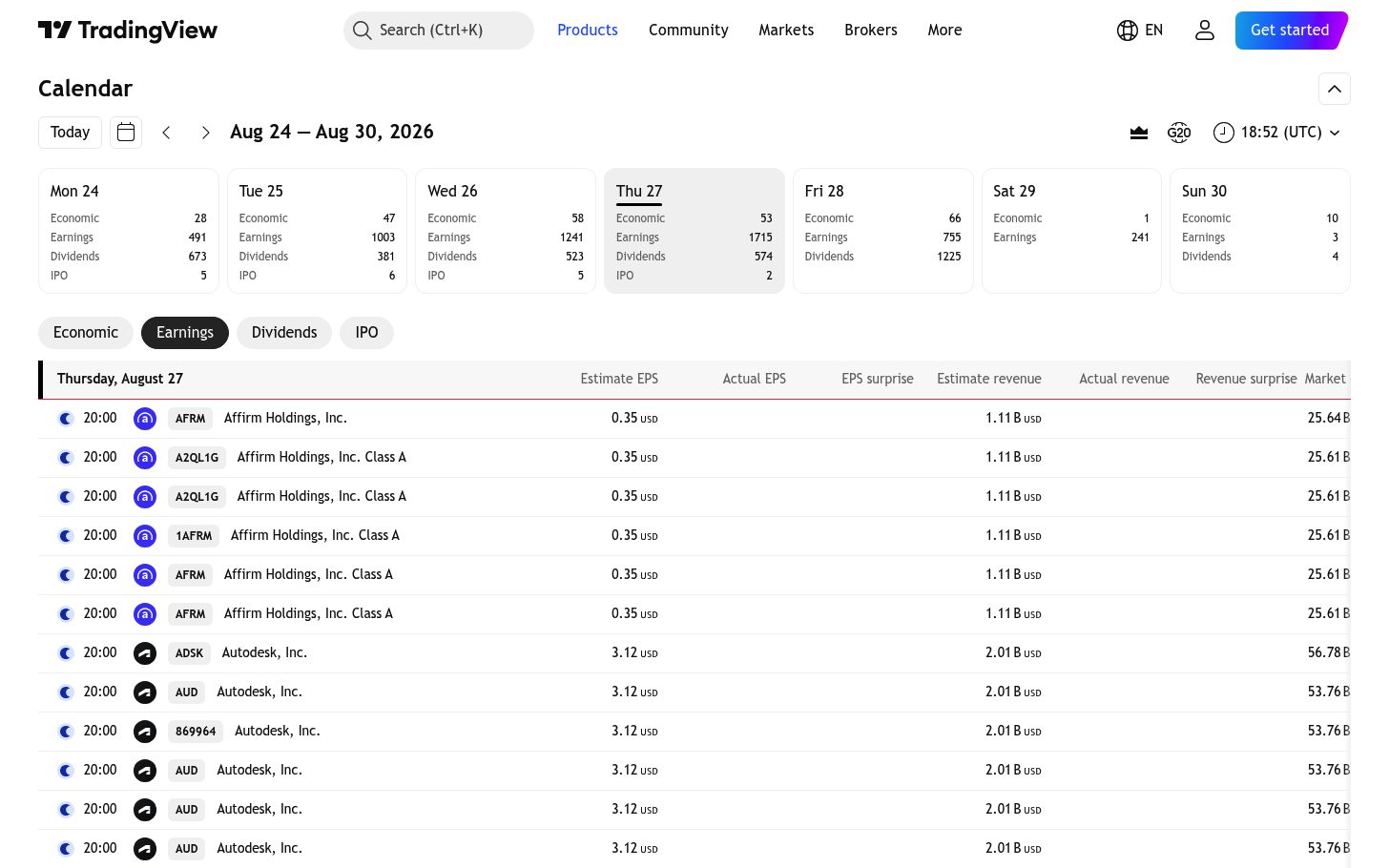This screenshot has width=1389, height=868.
Task: Toggle the Economic filter chip
Action: coord(86,333)
